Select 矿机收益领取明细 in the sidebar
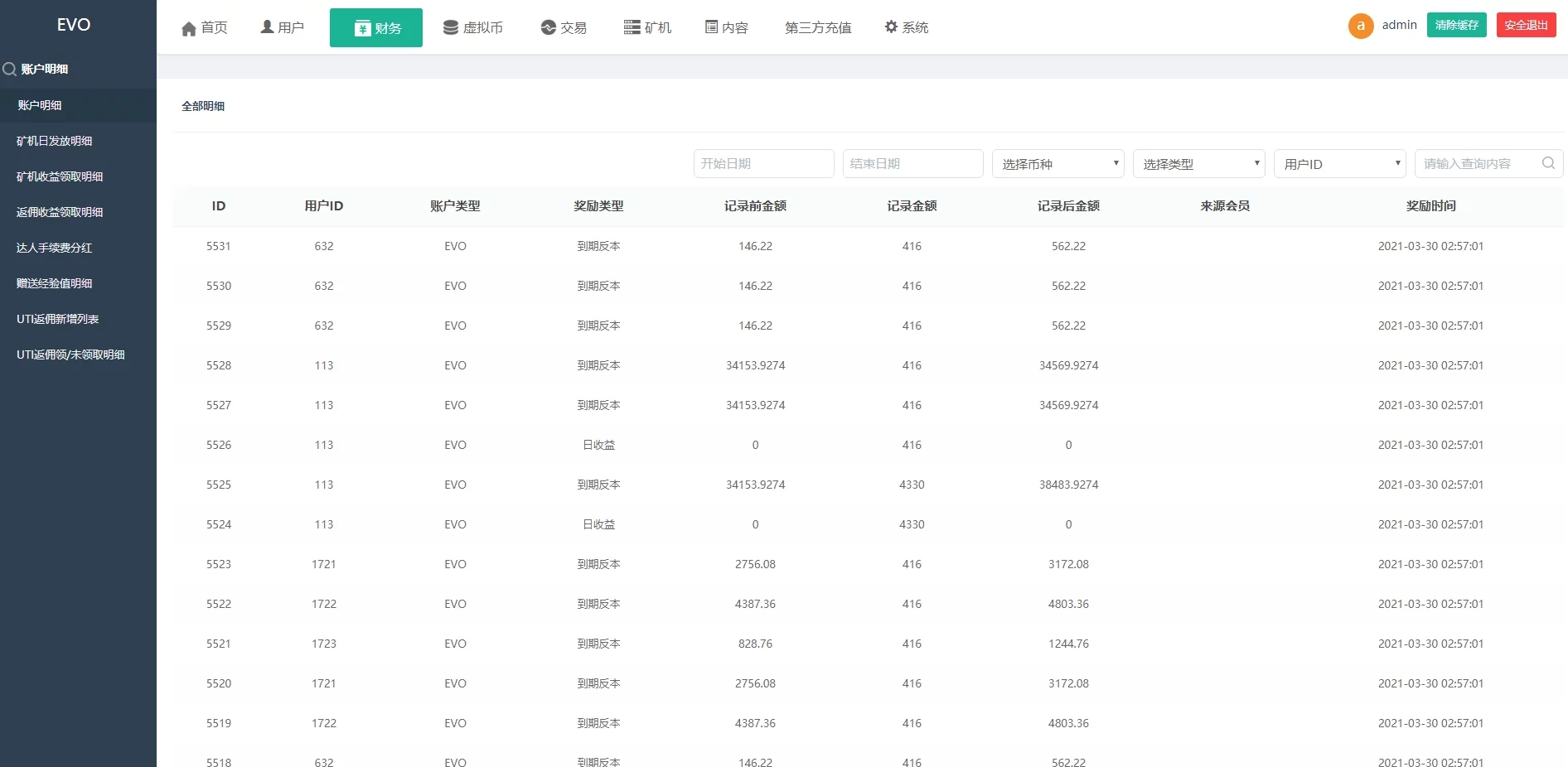The width and height of the screenshot is (1568, 767). click(x=60, y=176)
